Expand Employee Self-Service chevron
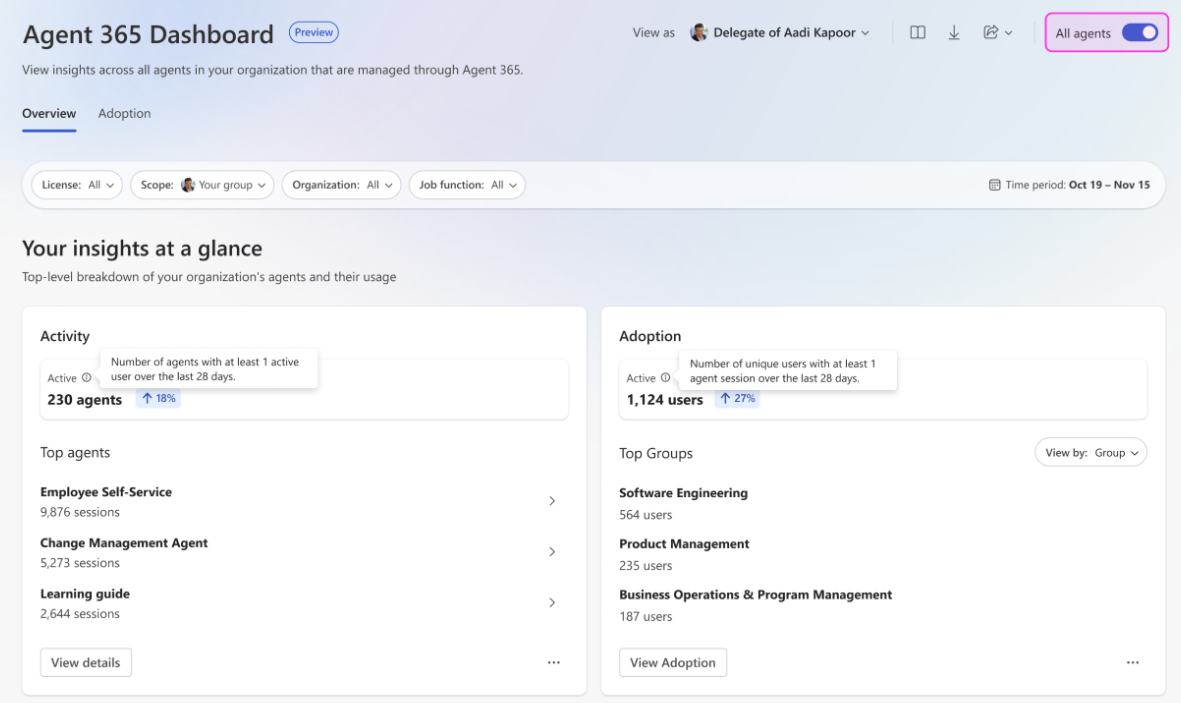1181x703 pixels. [552, 501]
